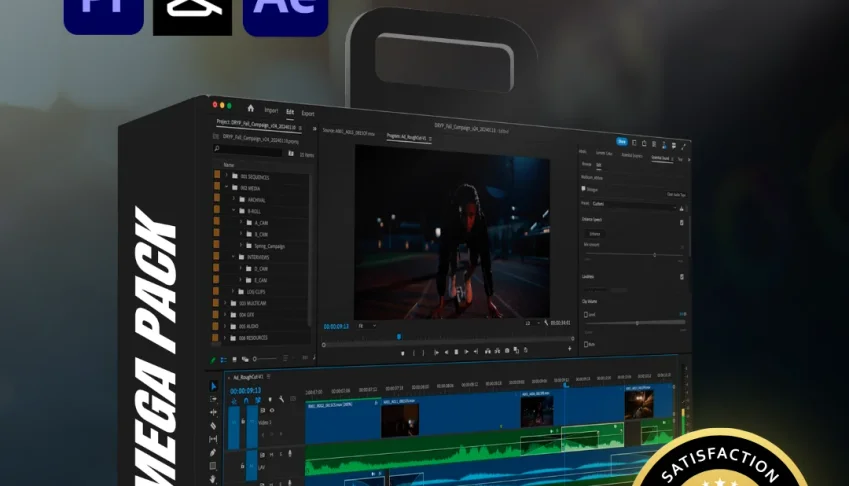Viewport: 849px width, 486px height.
Task: Open the Export tab
Action: click(x=308, y=114)
